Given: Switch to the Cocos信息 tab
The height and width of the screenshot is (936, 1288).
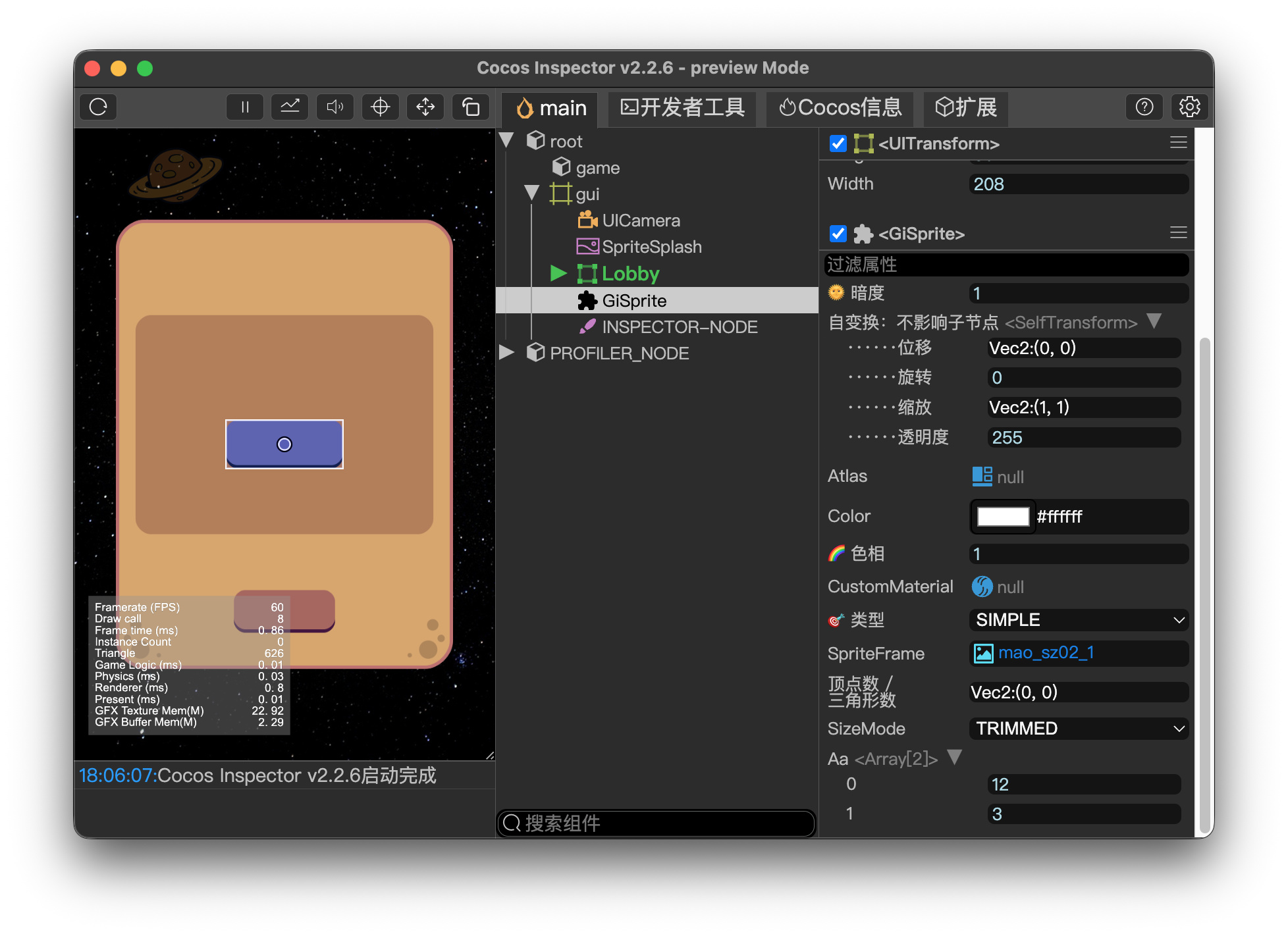Looking at the screenshot, I should 840,108.
